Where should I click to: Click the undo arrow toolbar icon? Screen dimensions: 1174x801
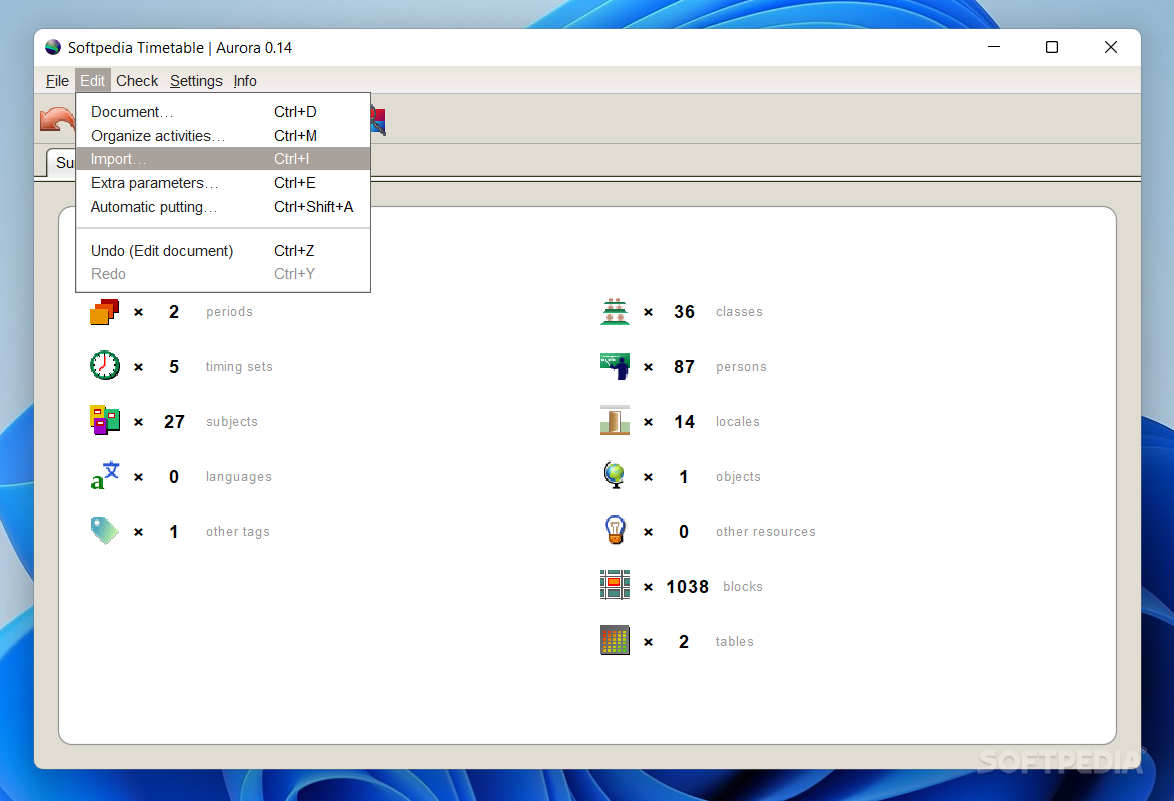click(x=58, y=119)
